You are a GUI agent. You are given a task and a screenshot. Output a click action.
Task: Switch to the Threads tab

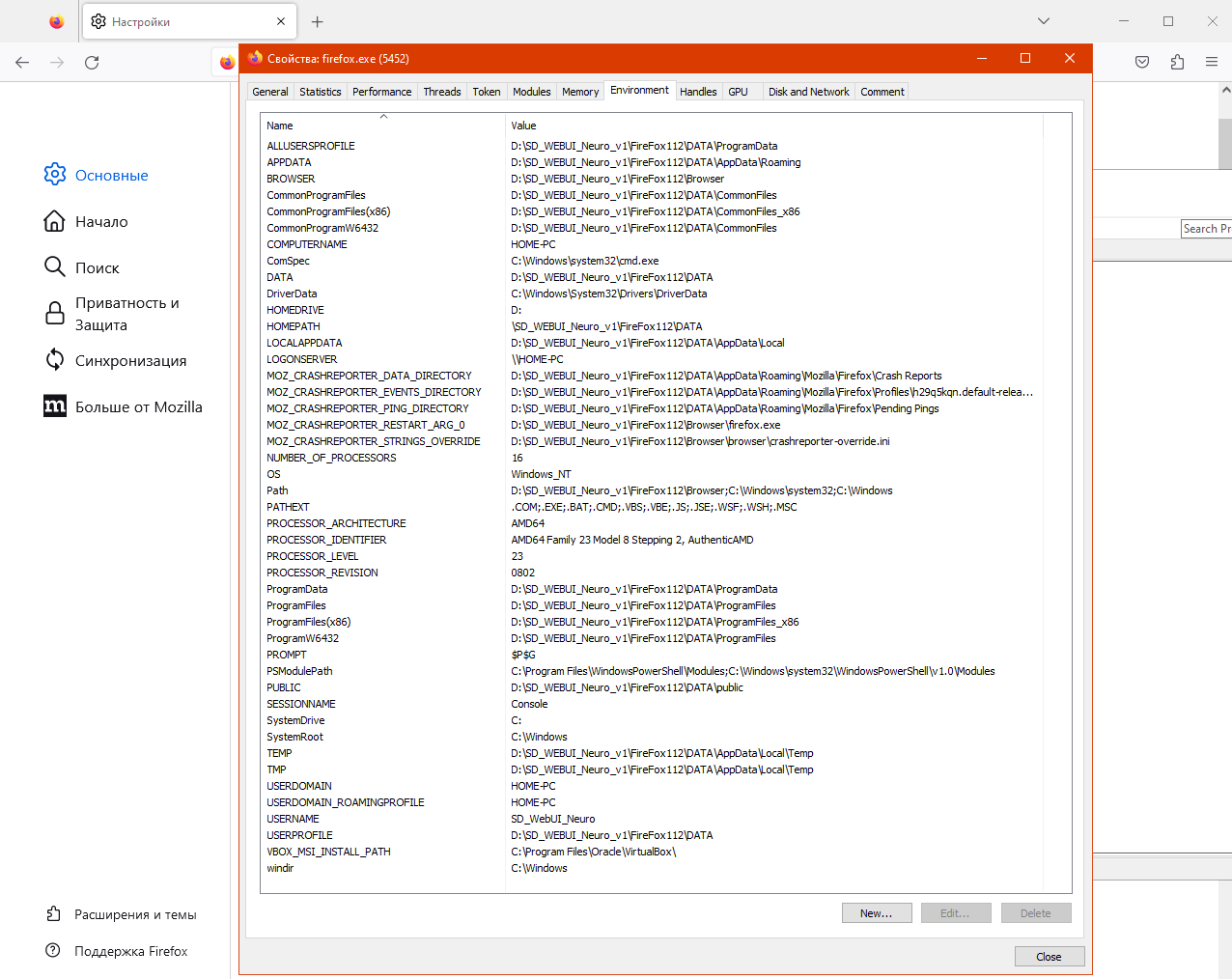pyautogui.click(x=442, y=92)
